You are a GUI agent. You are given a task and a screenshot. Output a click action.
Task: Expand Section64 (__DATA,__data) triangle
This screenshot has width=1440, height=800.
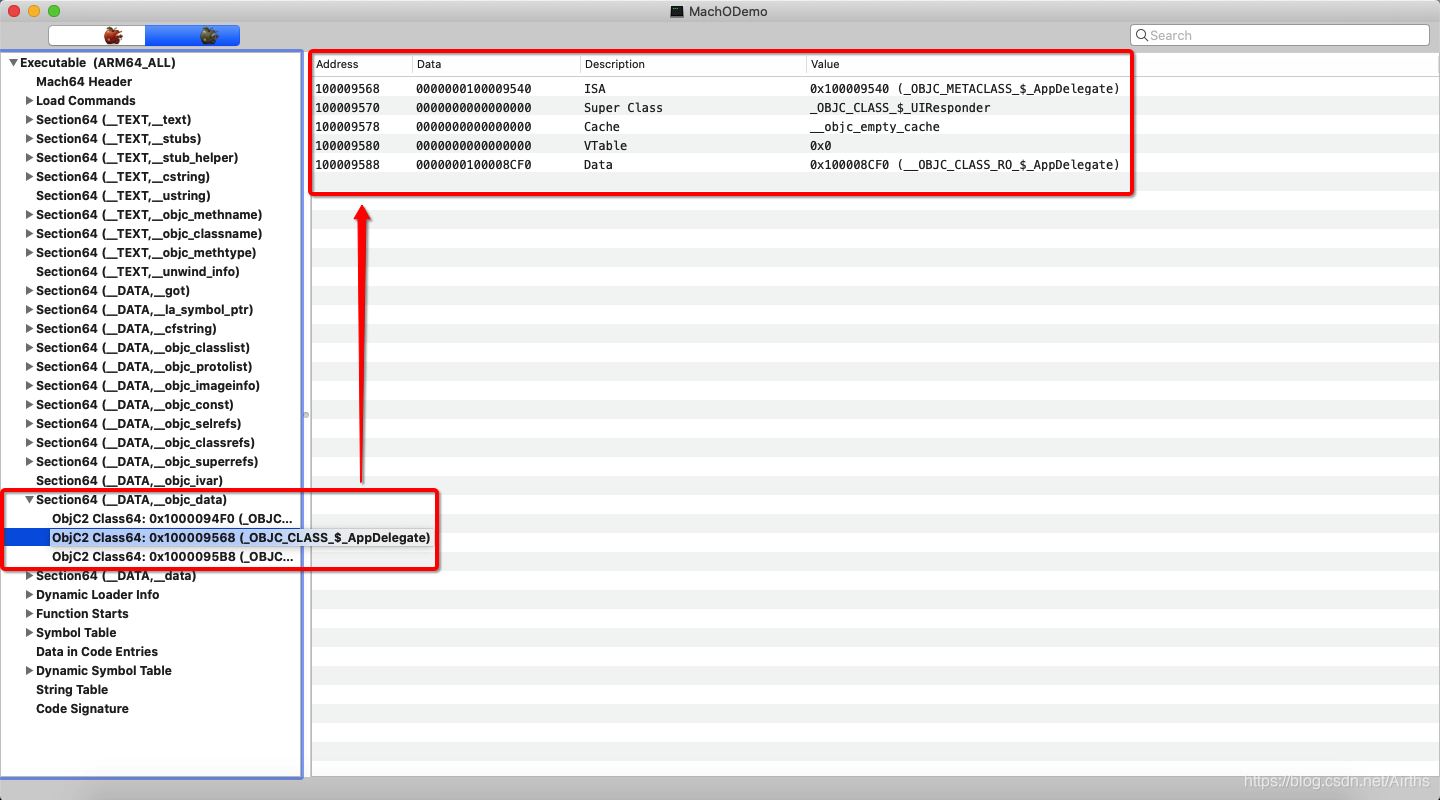pyautogui.click(x=29, y=576)
